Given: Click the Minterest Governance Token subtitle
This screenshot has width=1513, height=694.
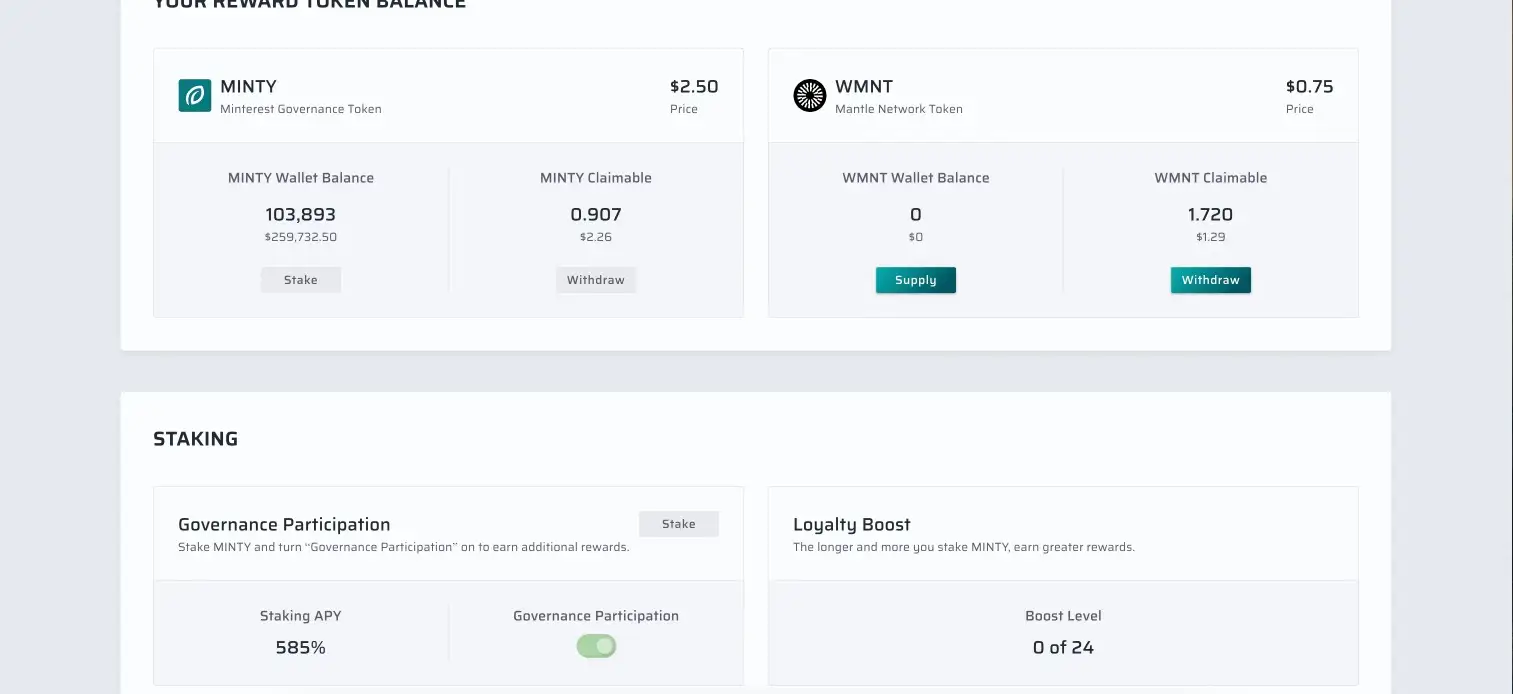Looking at the screenshot, I should pyautogui.click(x=301, y=109).
